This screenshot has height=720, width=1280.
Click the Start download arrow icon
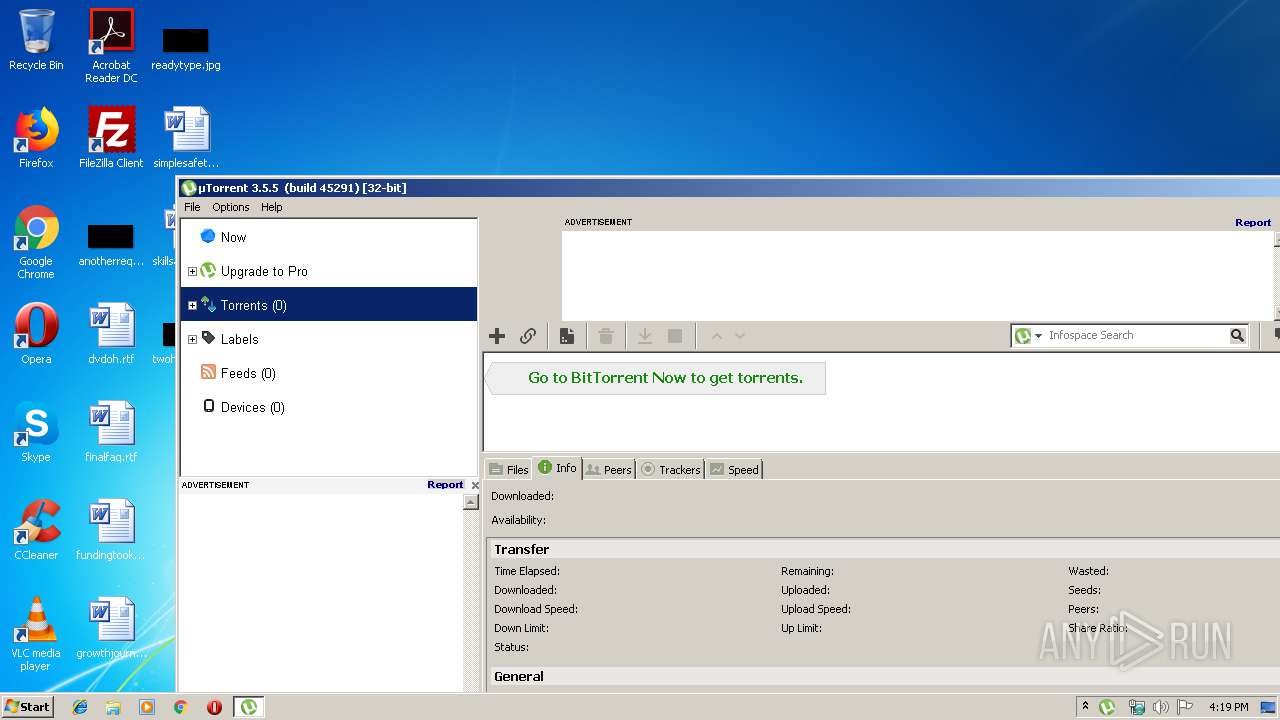(x=645, y=336)
